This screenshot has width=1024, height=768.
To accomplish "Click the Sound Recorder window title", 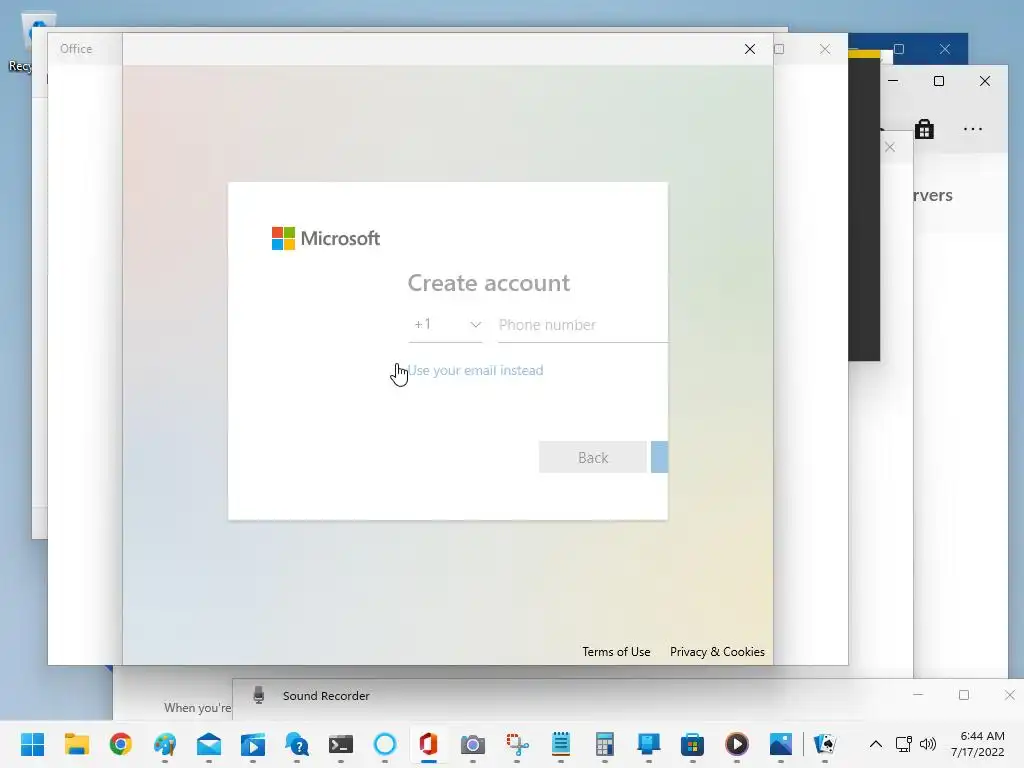I will pyautogui.click(x=326, y=696).
